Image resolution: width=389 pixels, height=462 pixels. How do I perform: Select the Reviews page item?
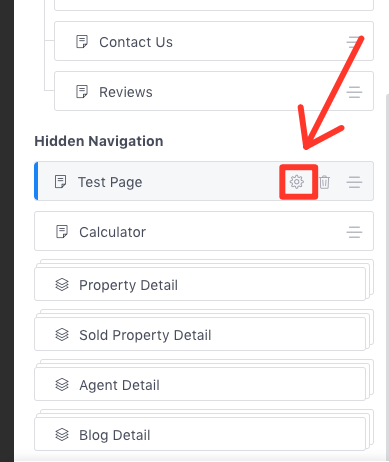[x=214, y=91]
